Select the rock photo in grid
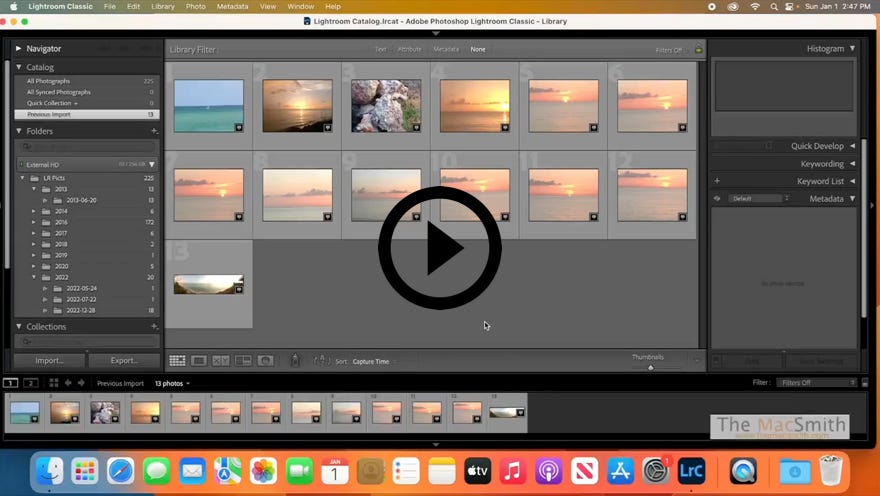This screenshot has width=880, height=496. click(386, 105)
